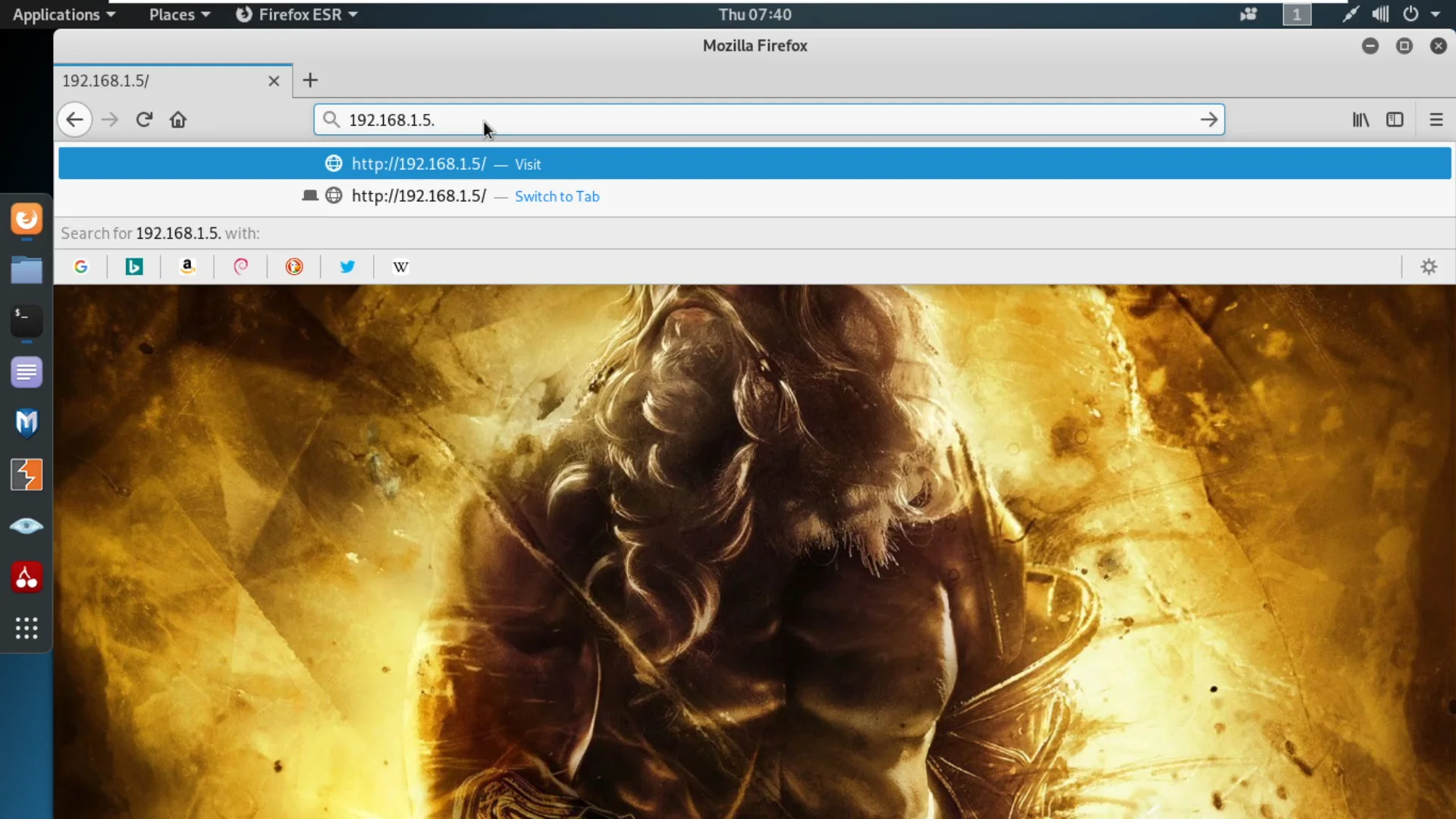Toggle the sidebar view in Firefox
This screenshot has width=1456, height=819.
[x=1396, y=119]
